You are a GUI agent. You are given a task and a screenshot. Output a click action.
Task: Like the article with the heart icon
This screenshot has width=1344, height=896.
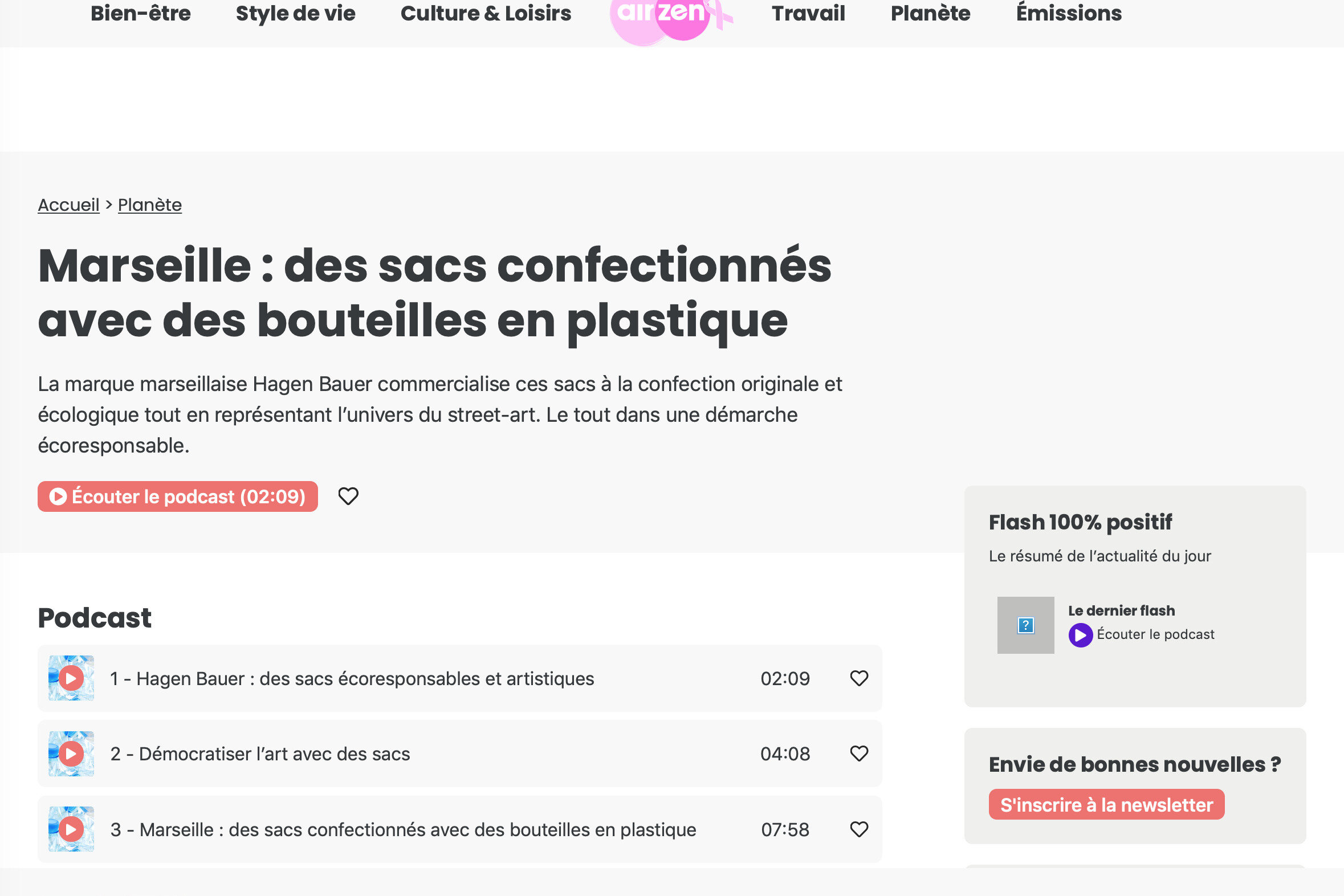pos(348,496)
